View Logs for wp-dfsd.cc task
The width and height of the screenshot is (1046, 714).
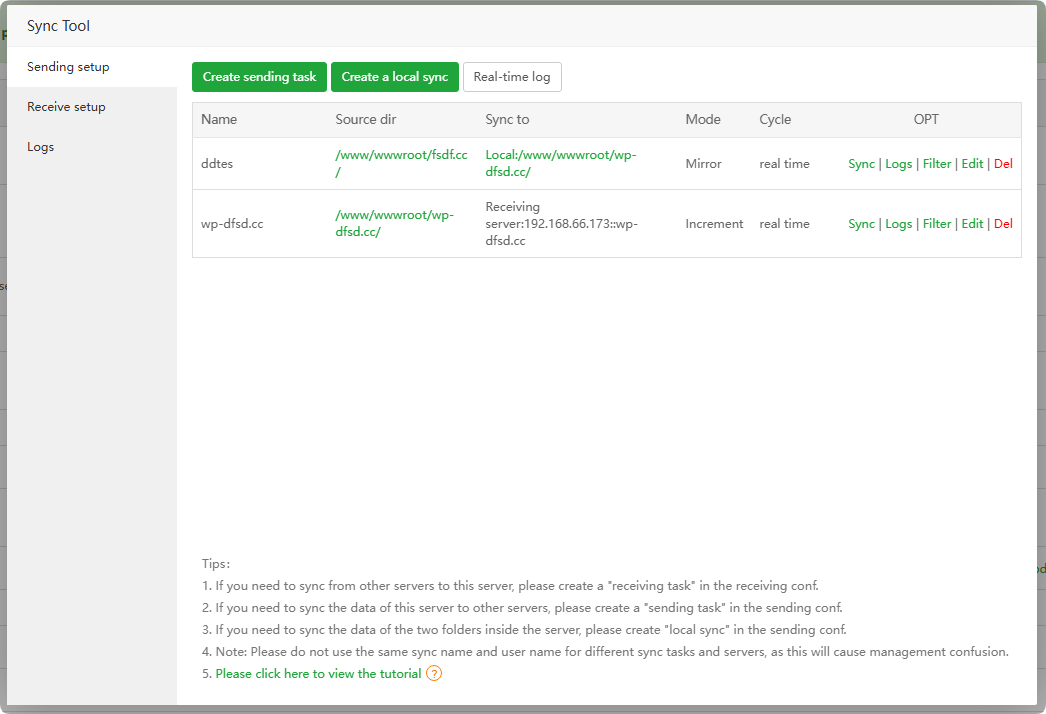[x=899, y=224]
